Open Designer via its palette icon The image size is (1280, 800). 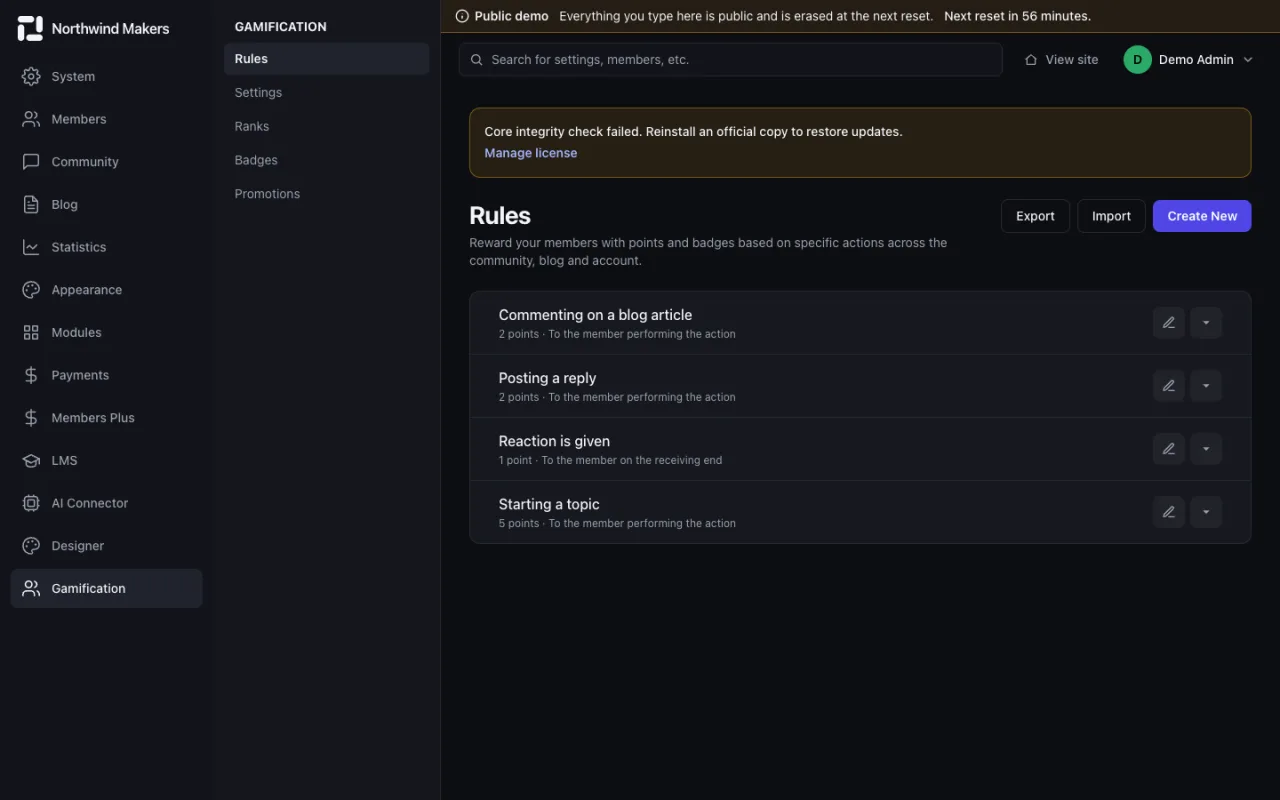(x=31, y=546)
